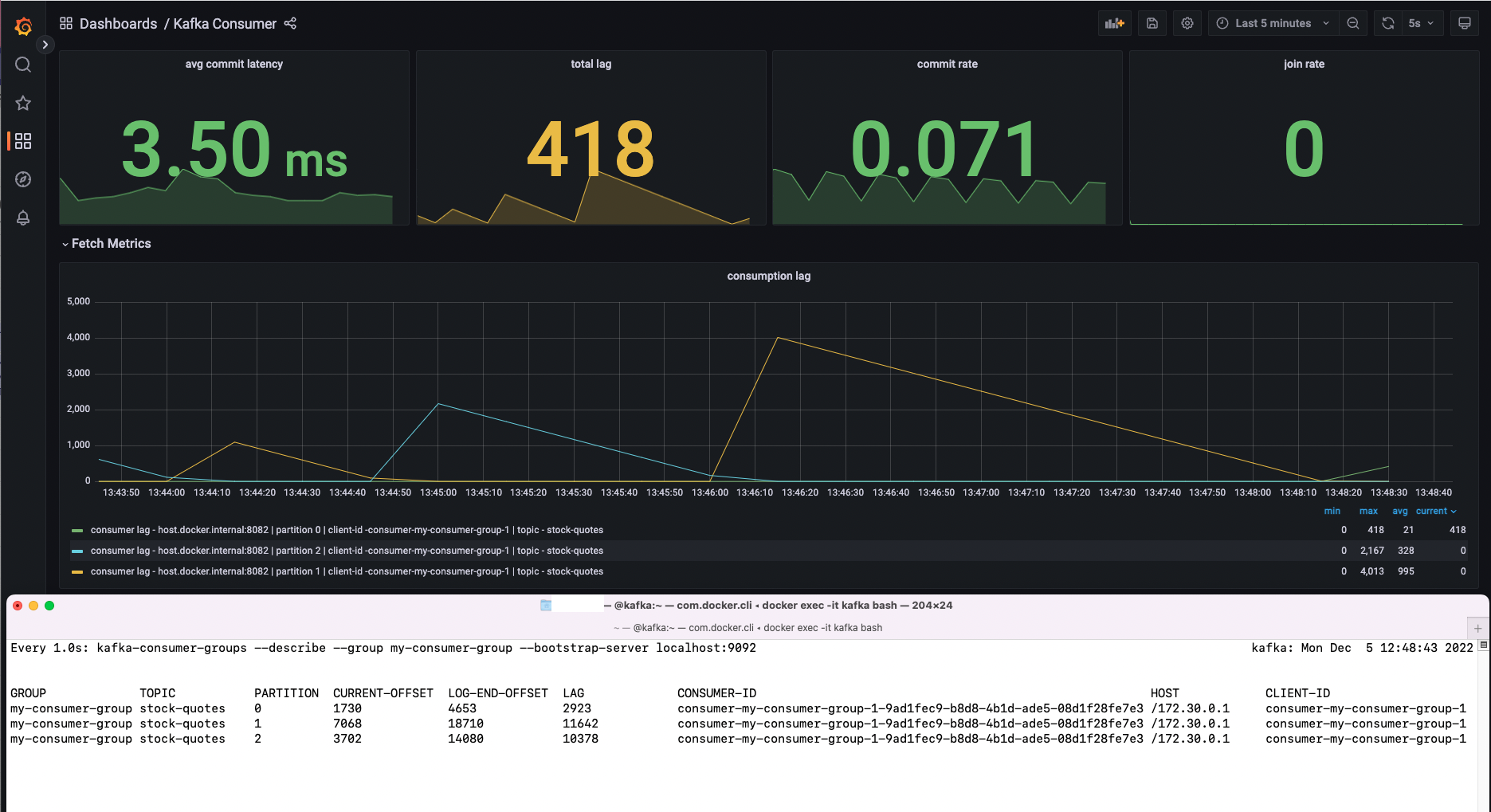Click the CONSUMER-ID header in terminal
The width and height of the screenshot is (1491, 812).
click(x=716, y=693)
